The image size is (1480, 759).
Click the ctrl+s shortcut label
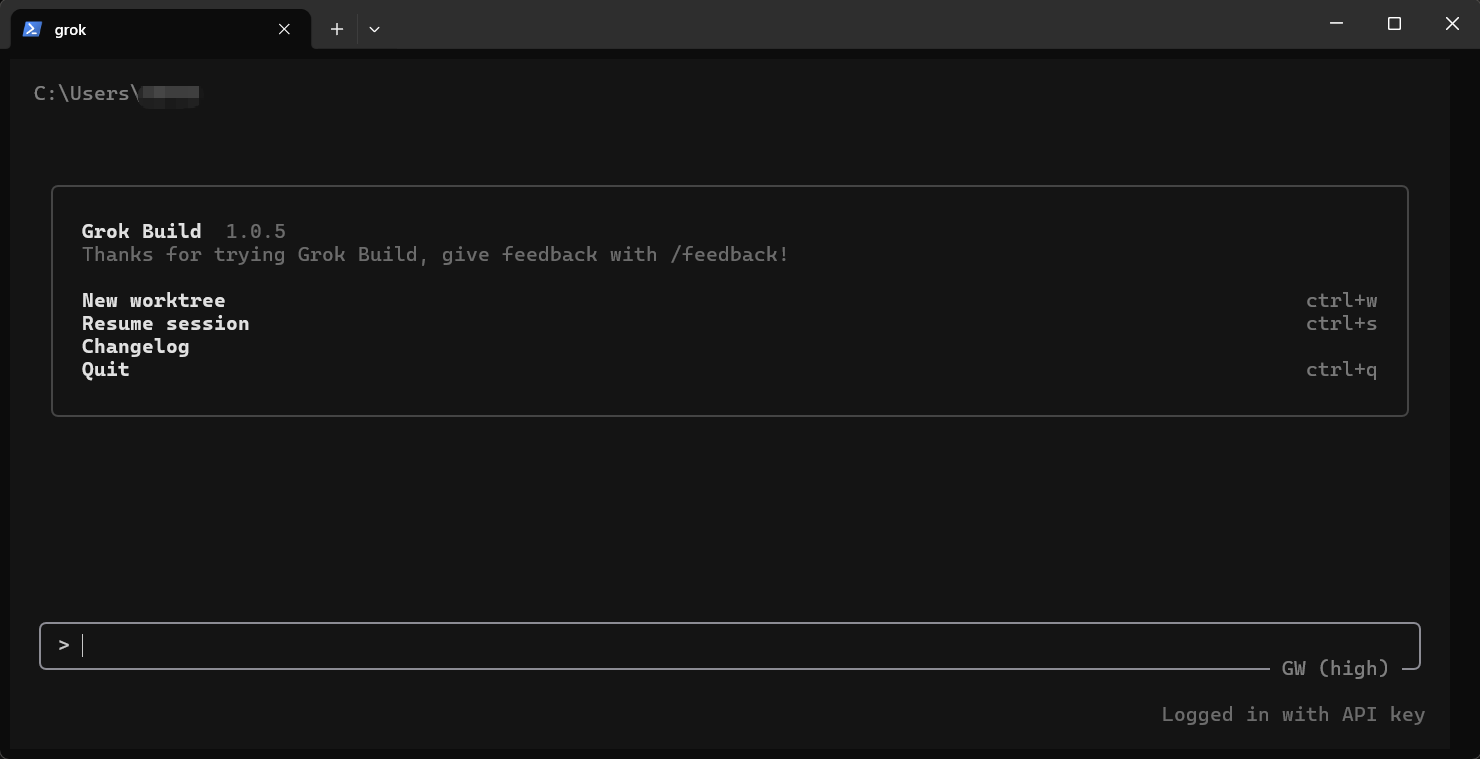pos(1341,323)
